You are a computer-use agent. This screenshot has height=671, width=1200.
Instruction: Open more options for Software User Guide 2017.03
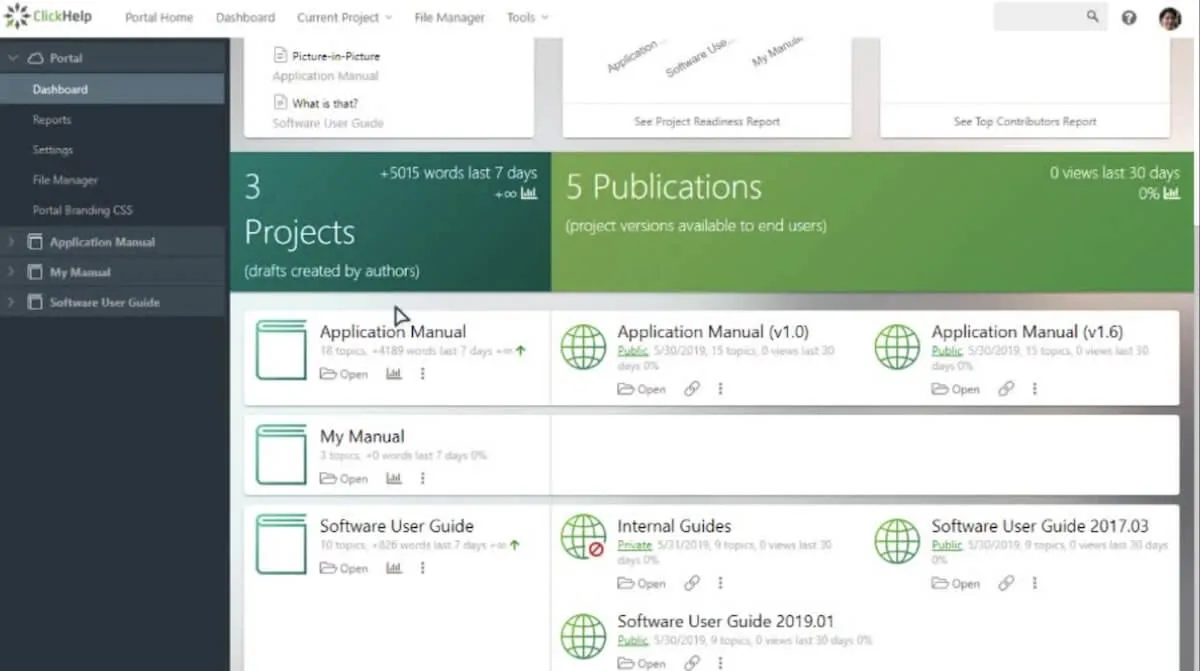click(1034, 582)
